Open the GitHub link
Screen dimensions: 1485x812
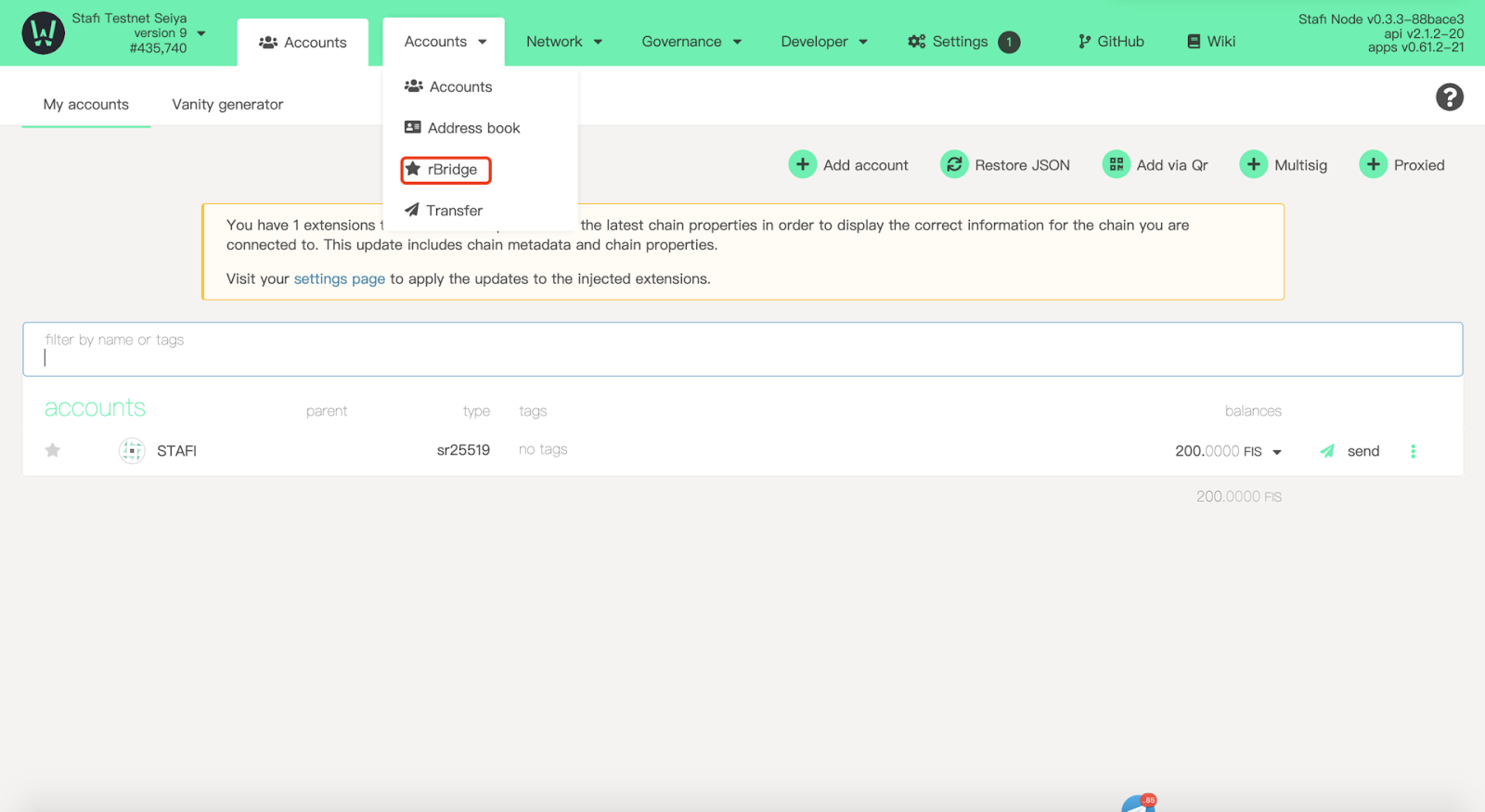[x=1111, y=42]
